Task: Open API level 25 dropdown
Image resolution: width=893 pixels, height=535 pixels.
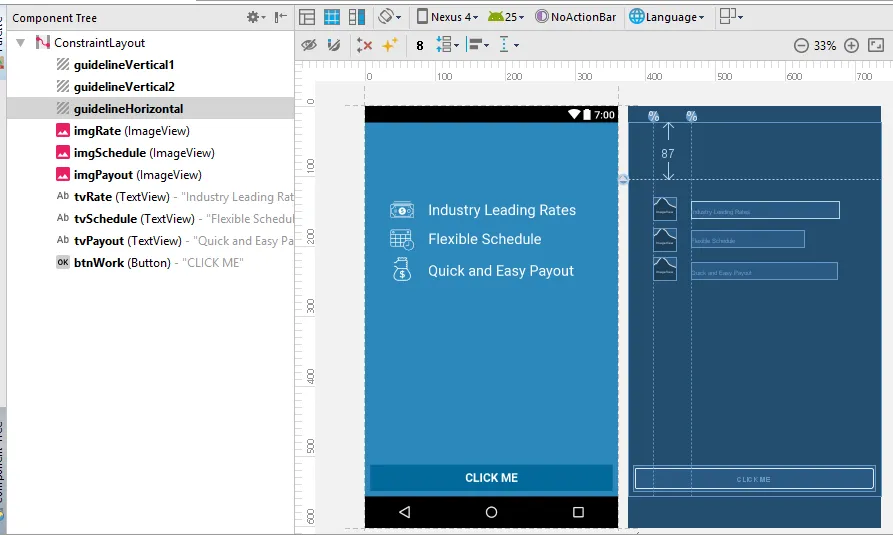Action: 506,17
